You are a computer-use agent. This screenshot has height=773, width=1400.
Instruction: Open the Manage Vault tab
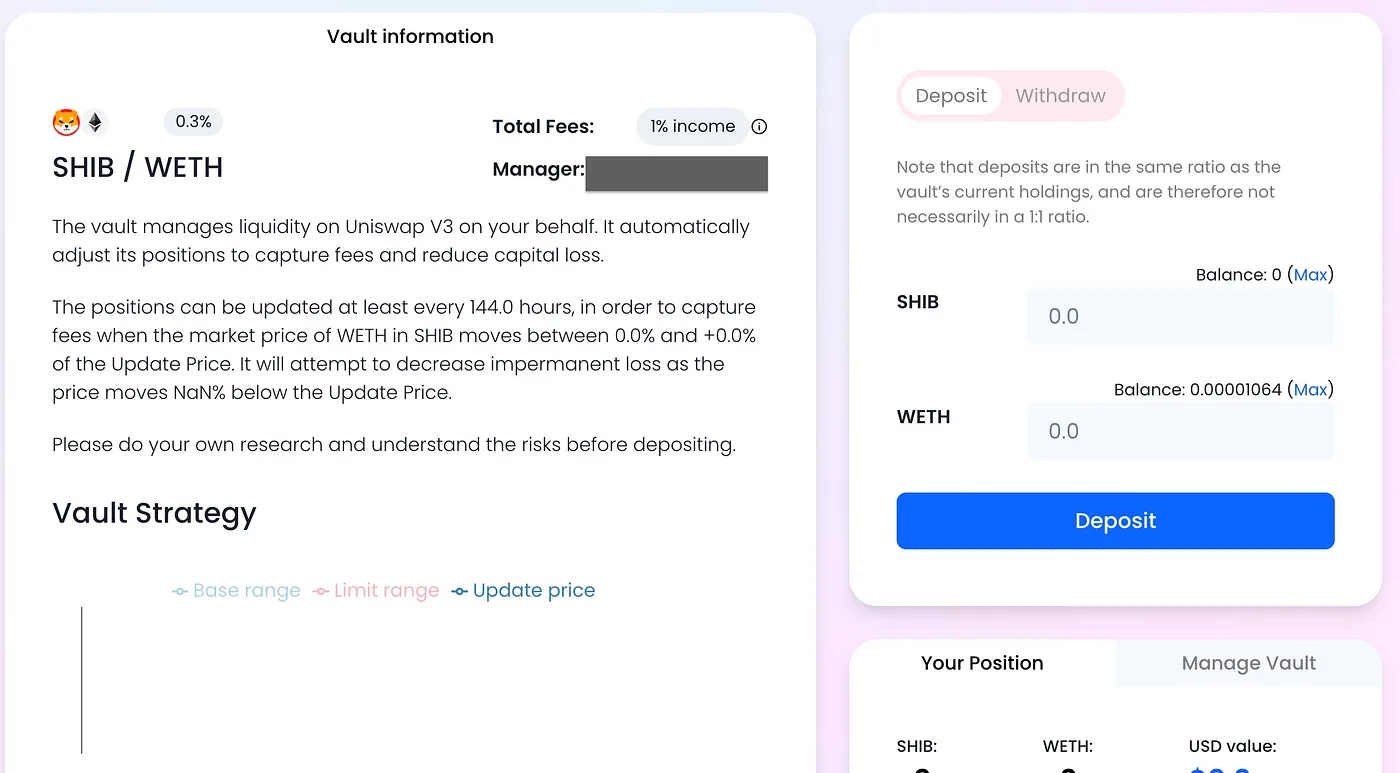pos(1248,663)
